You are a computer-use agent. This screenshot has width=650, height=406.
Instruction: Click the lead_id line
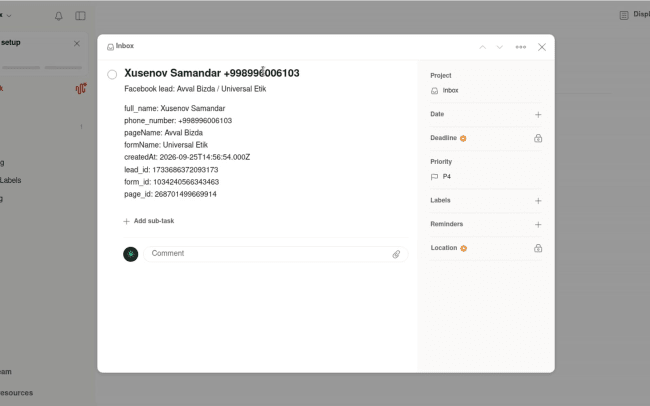[171, 170]
